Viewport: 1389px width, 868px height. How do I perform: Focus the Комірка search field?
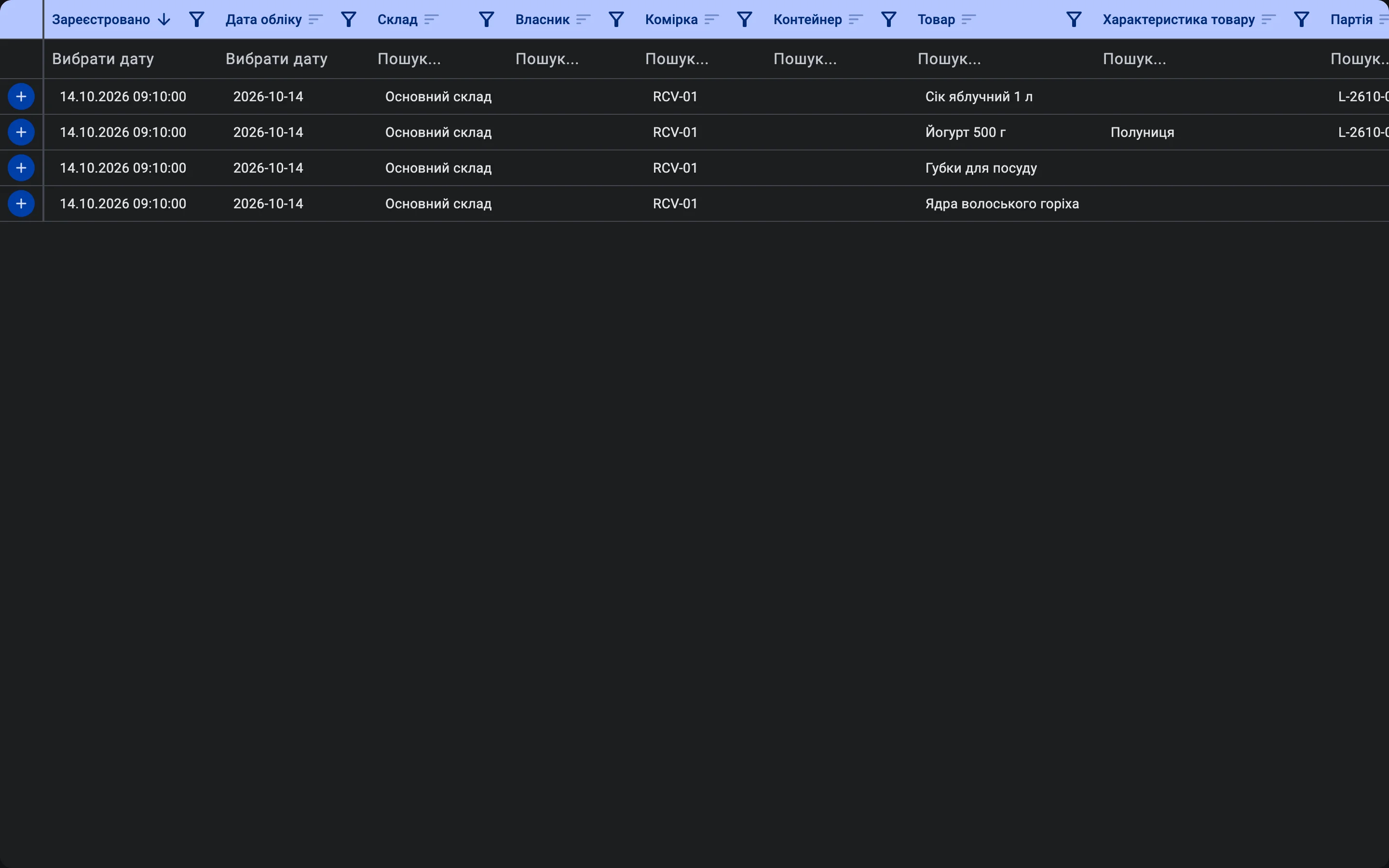coord(702,58)
